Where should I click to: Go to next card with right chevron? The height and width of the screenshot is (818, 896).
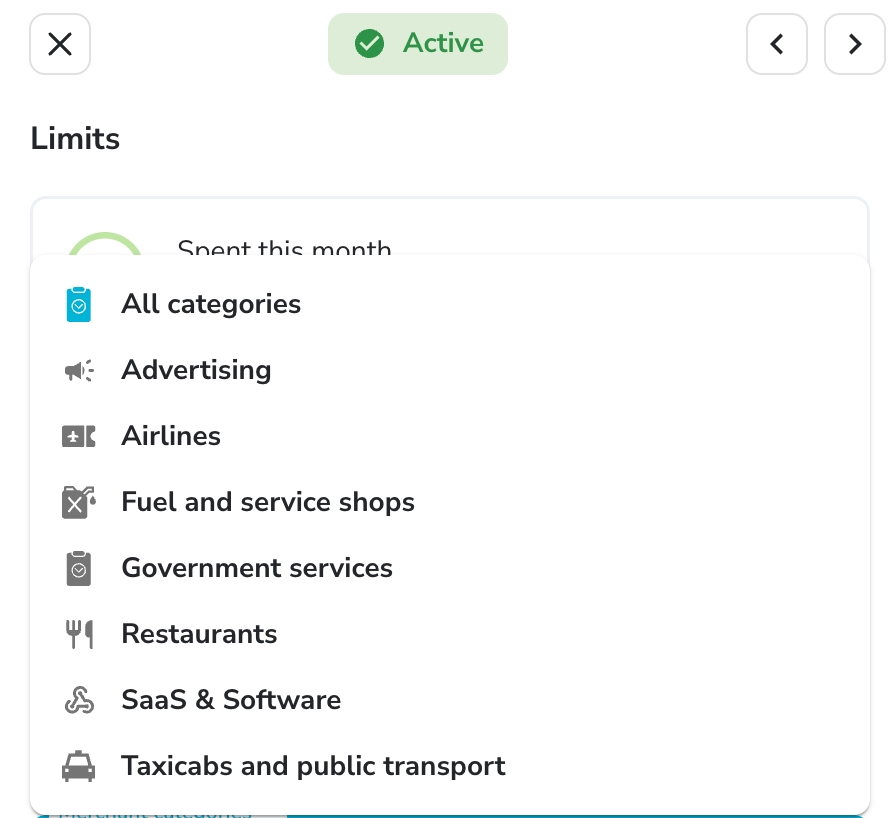coord(855,44)
